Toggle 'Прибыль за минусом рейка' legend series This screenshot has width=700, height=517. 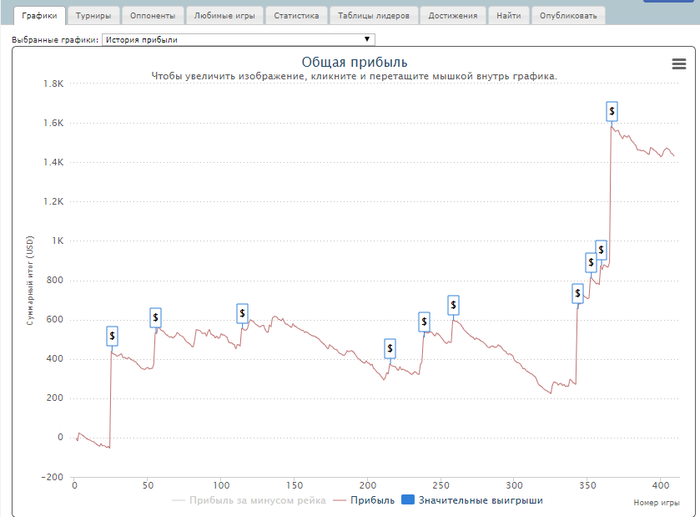click(249, 500)
